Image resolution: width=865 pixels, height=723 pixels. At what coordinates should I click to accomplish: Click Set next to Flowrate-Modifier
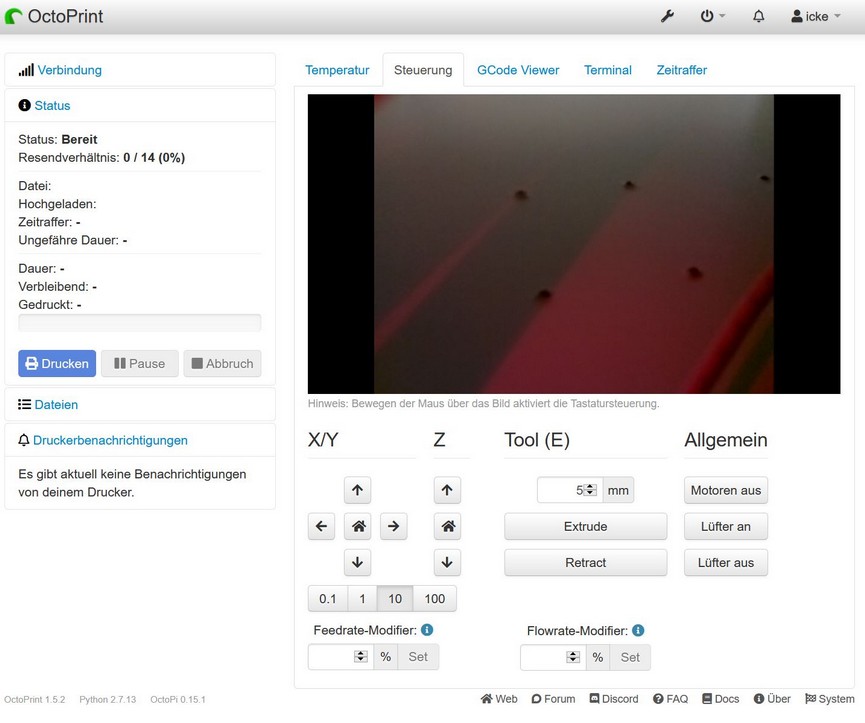630,657
